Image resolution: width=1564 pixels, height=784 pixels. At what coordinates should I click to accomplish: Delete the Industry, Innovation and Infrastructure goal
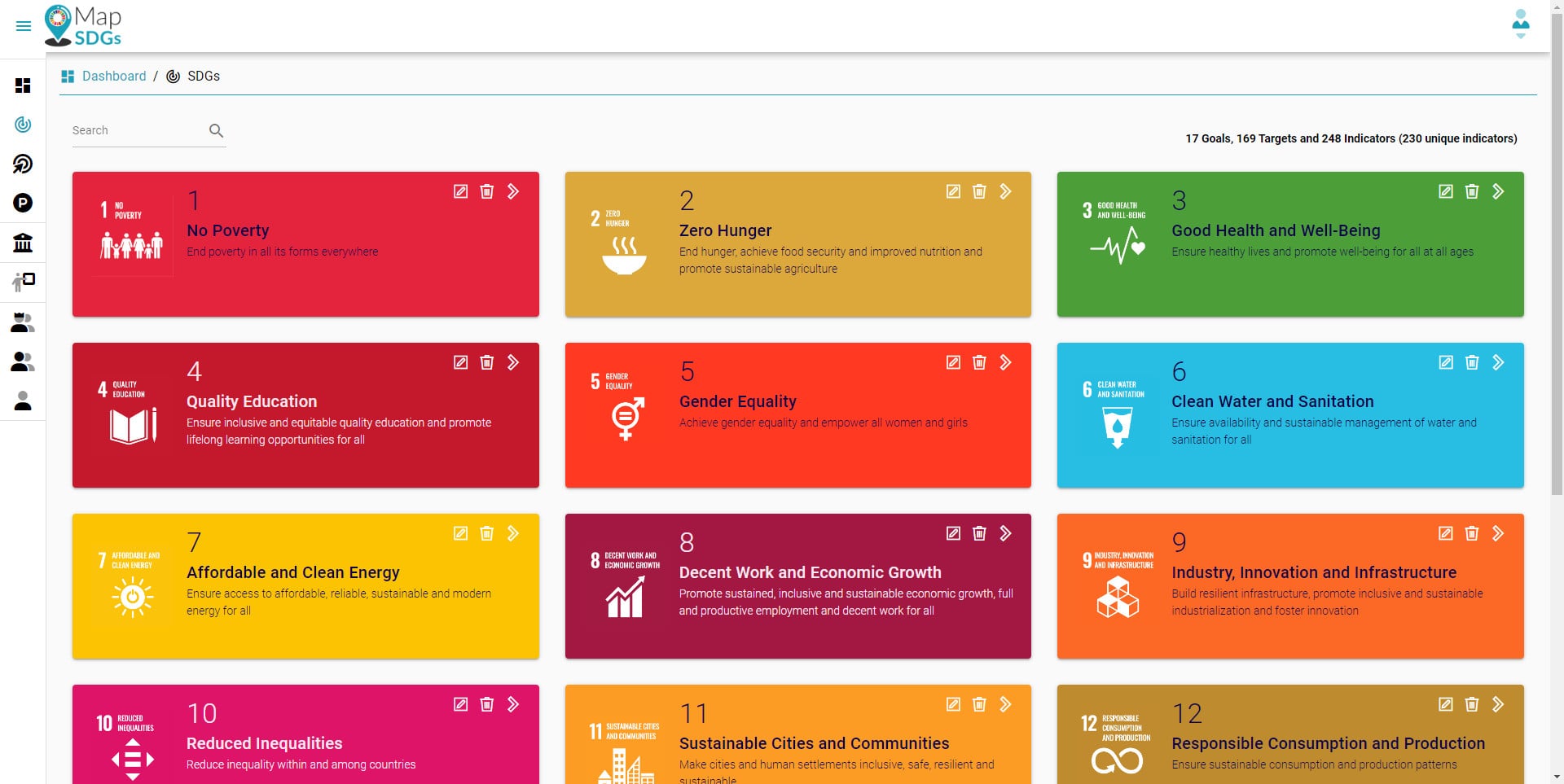coord(1471,533)
